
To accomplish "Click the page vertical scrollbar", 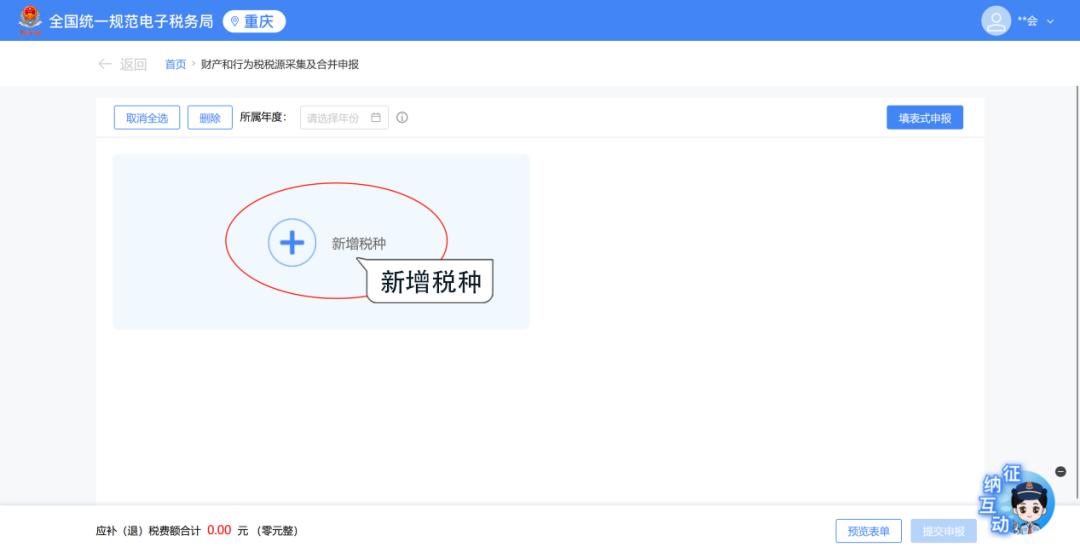I will [1077, 292].
